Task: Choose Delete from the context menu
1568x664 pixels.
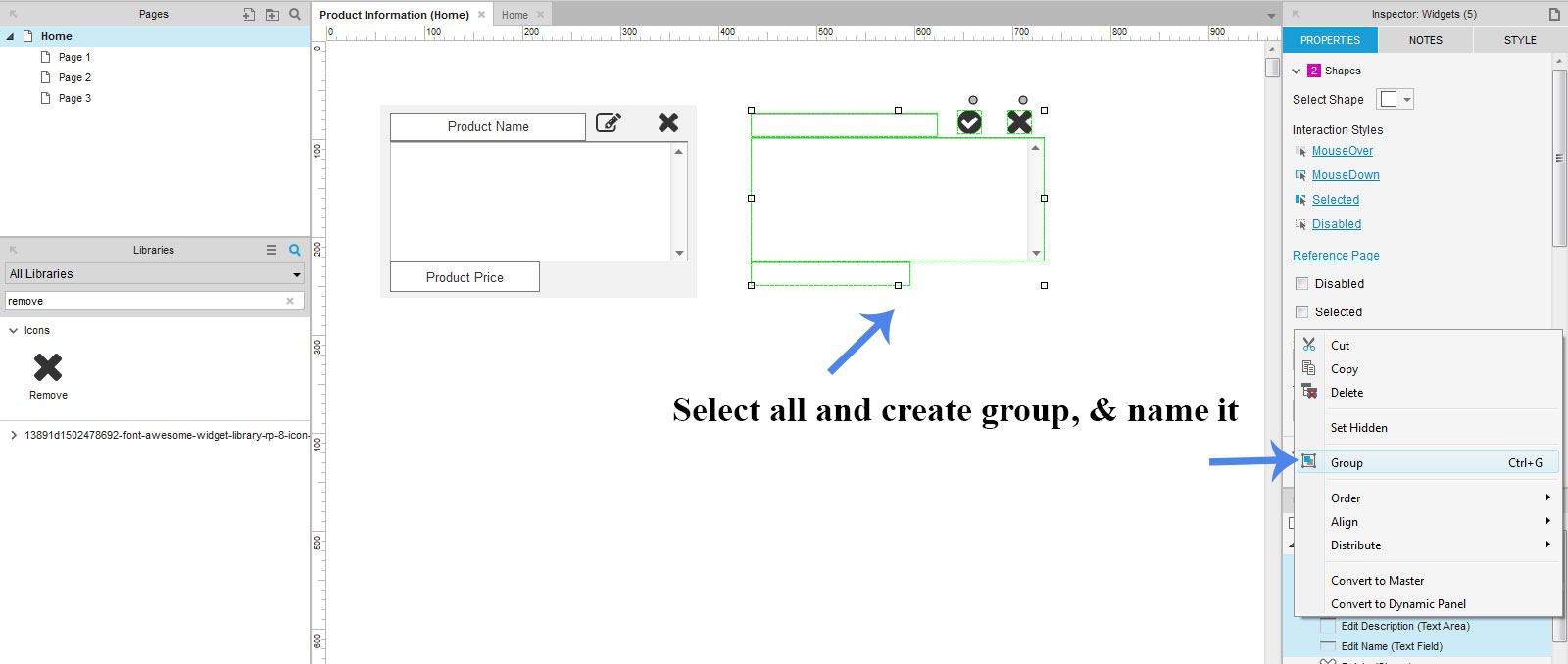Action: pyautogui.click(x=1429, y=393)
